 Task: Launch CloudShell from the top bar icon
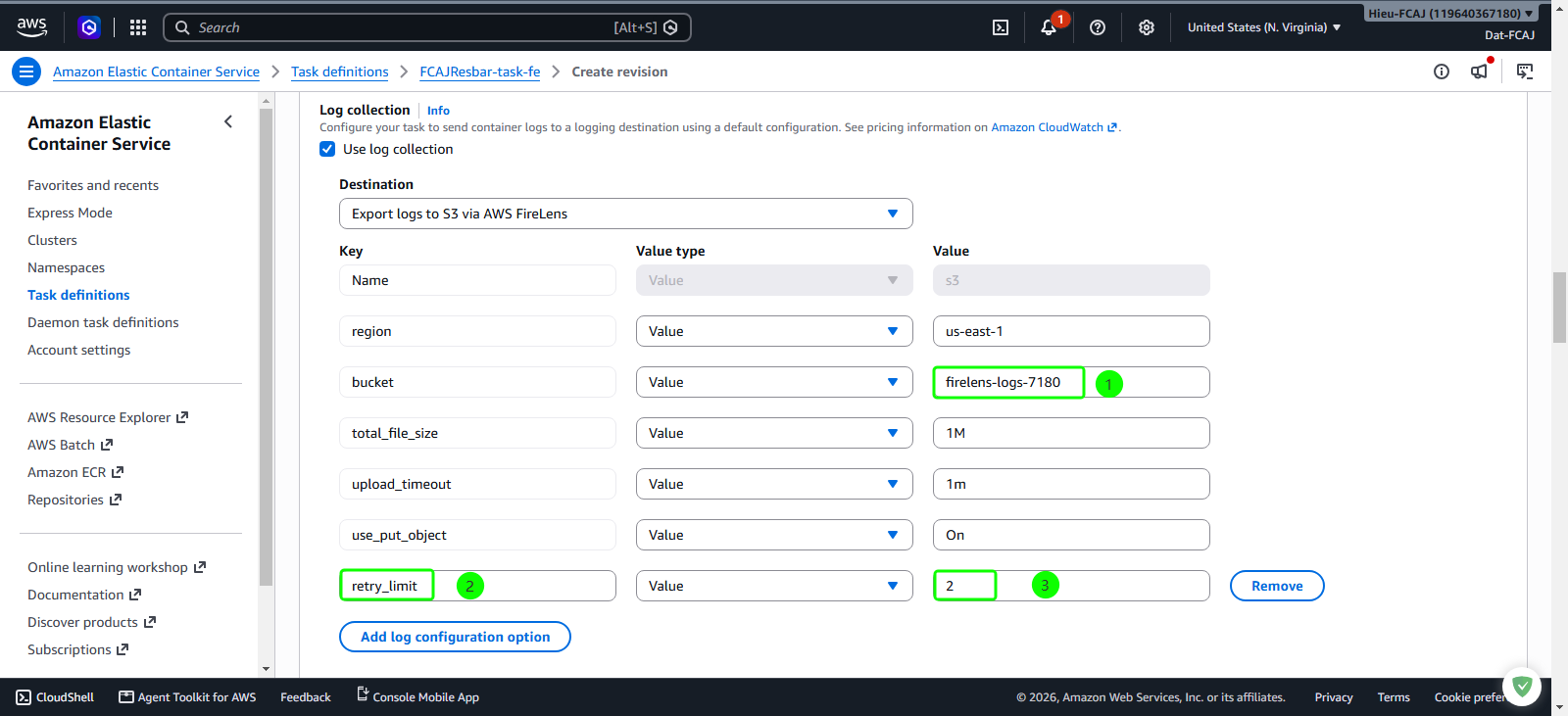(x=1001, y=27)
